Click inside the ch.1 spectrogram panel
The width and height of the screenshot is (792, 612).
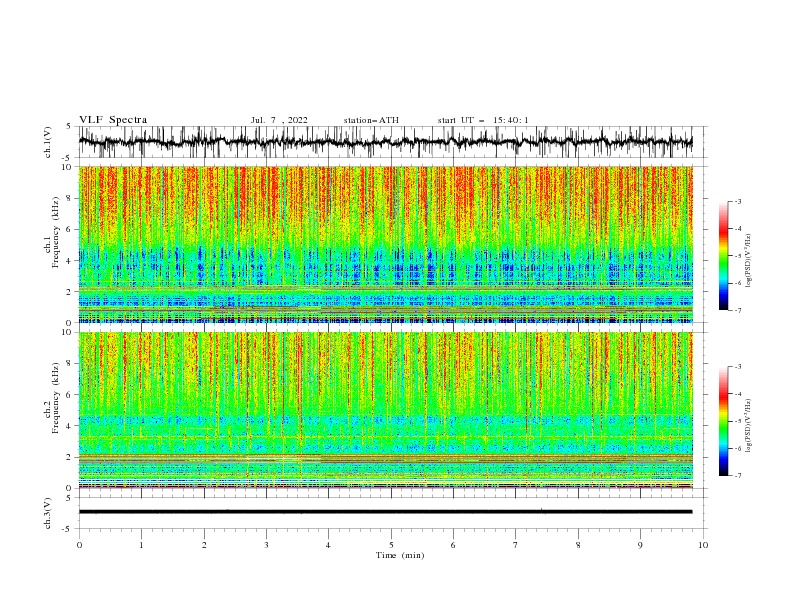(x=385, y=244)
